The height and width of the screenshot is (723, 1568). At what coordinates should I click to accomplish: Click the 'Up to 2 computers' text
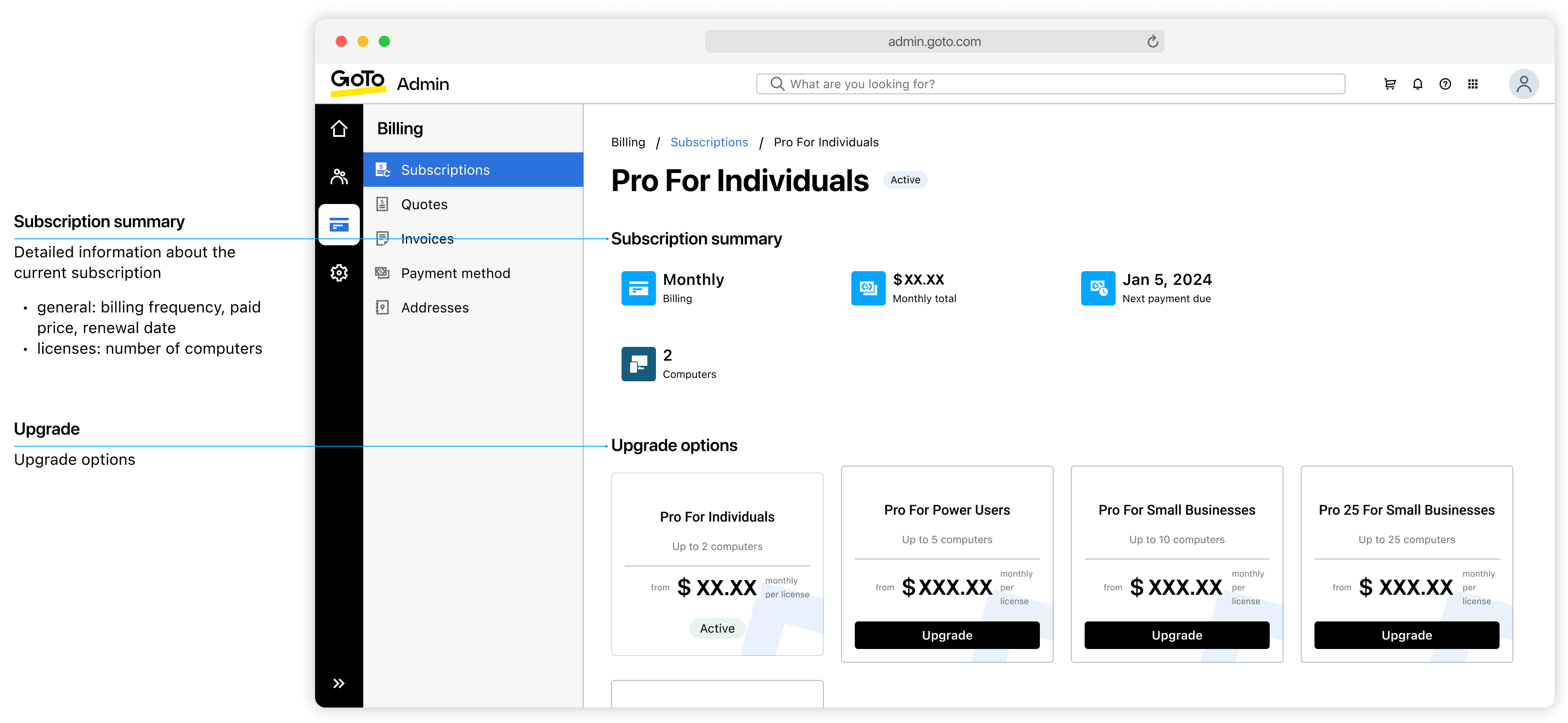[x=717, y=547]
